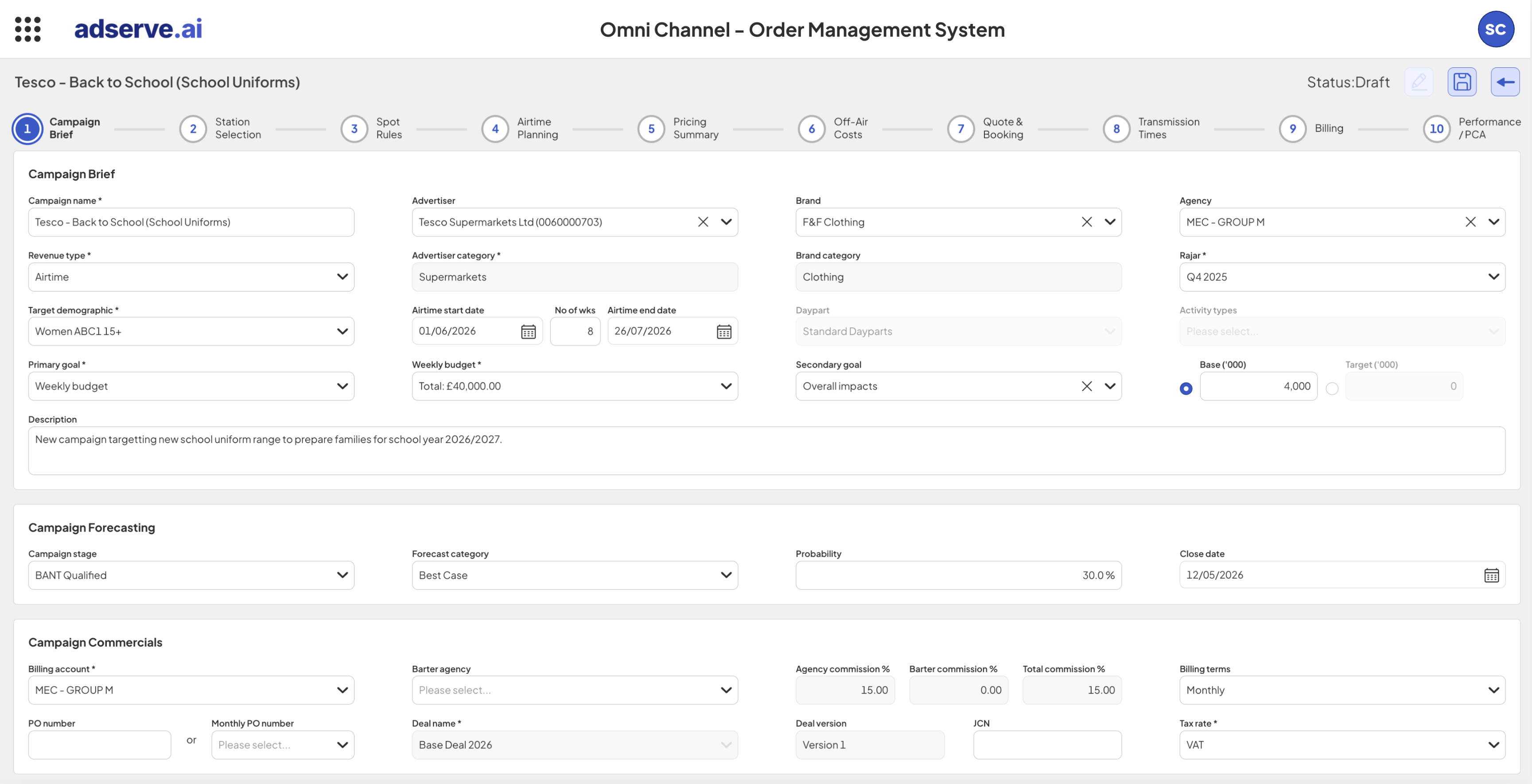Click the Airtime start date field

pyautogui.click(x=477, y=331)
